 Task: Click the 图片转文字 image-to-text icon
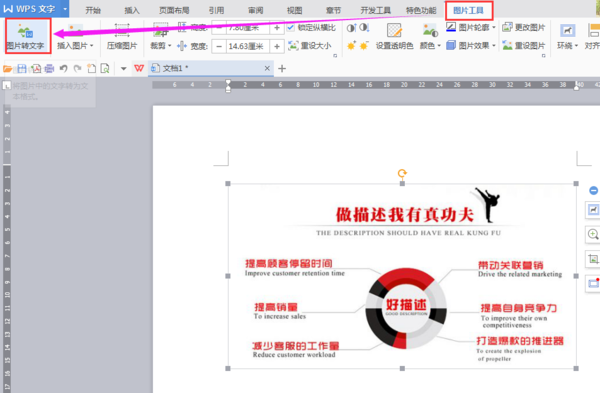coord(26,31)
